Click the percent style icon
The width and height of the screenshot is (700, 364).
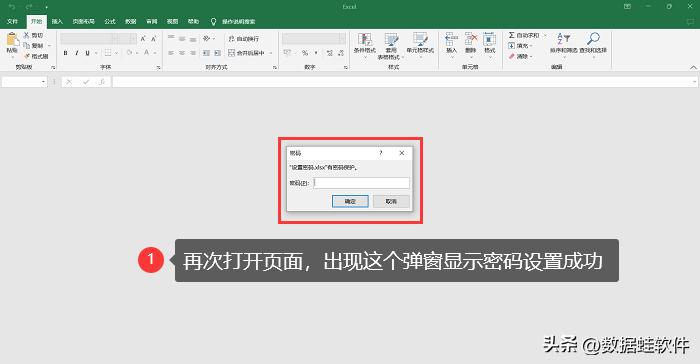[x=305, y=53]
